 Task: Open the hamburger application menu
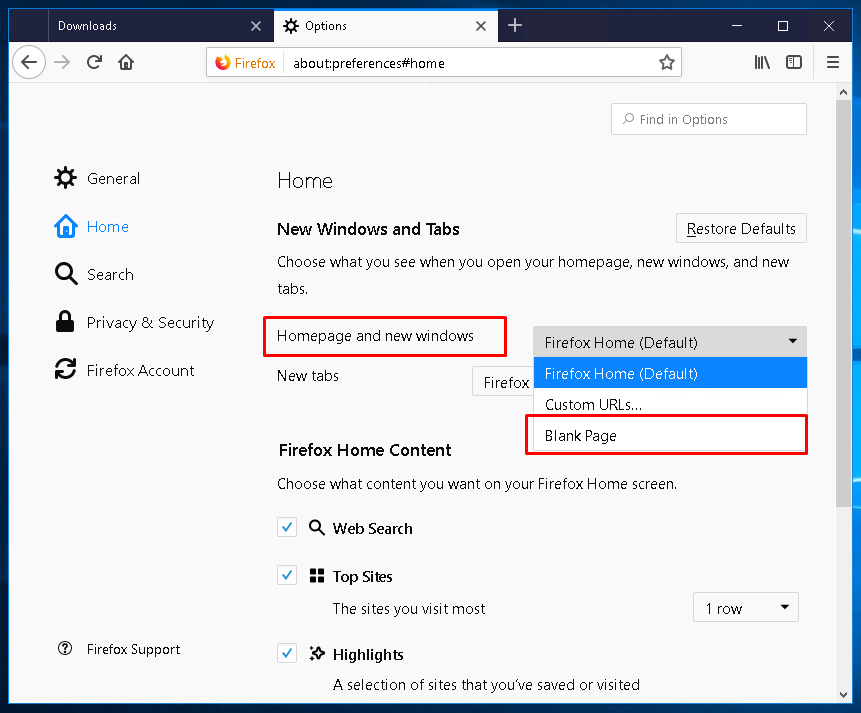pyautogui.click(x=832, y=62)
